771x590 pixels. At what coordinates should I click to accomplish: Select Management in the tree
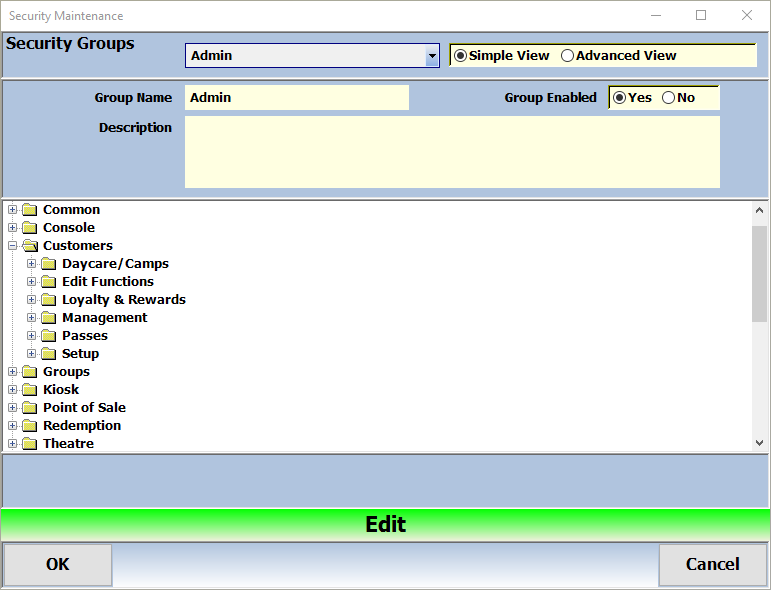tap(104, 318)
